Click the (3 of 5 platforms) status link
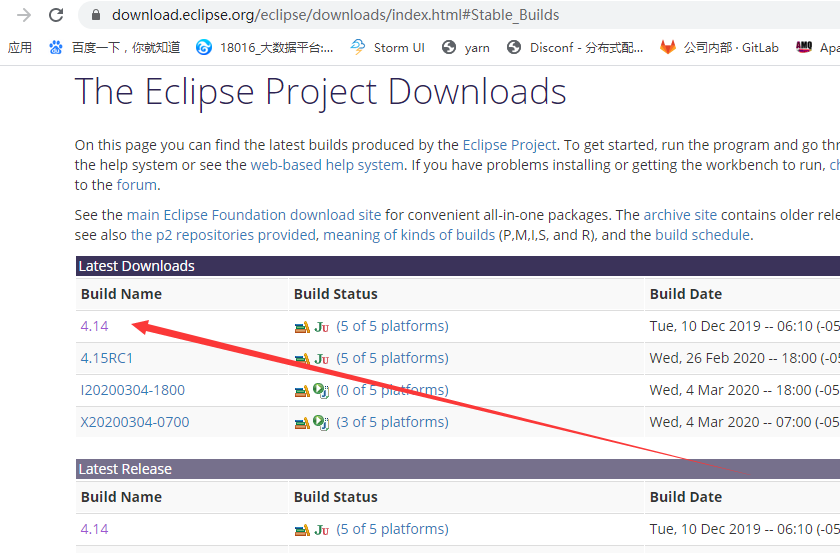 point(392,422)
